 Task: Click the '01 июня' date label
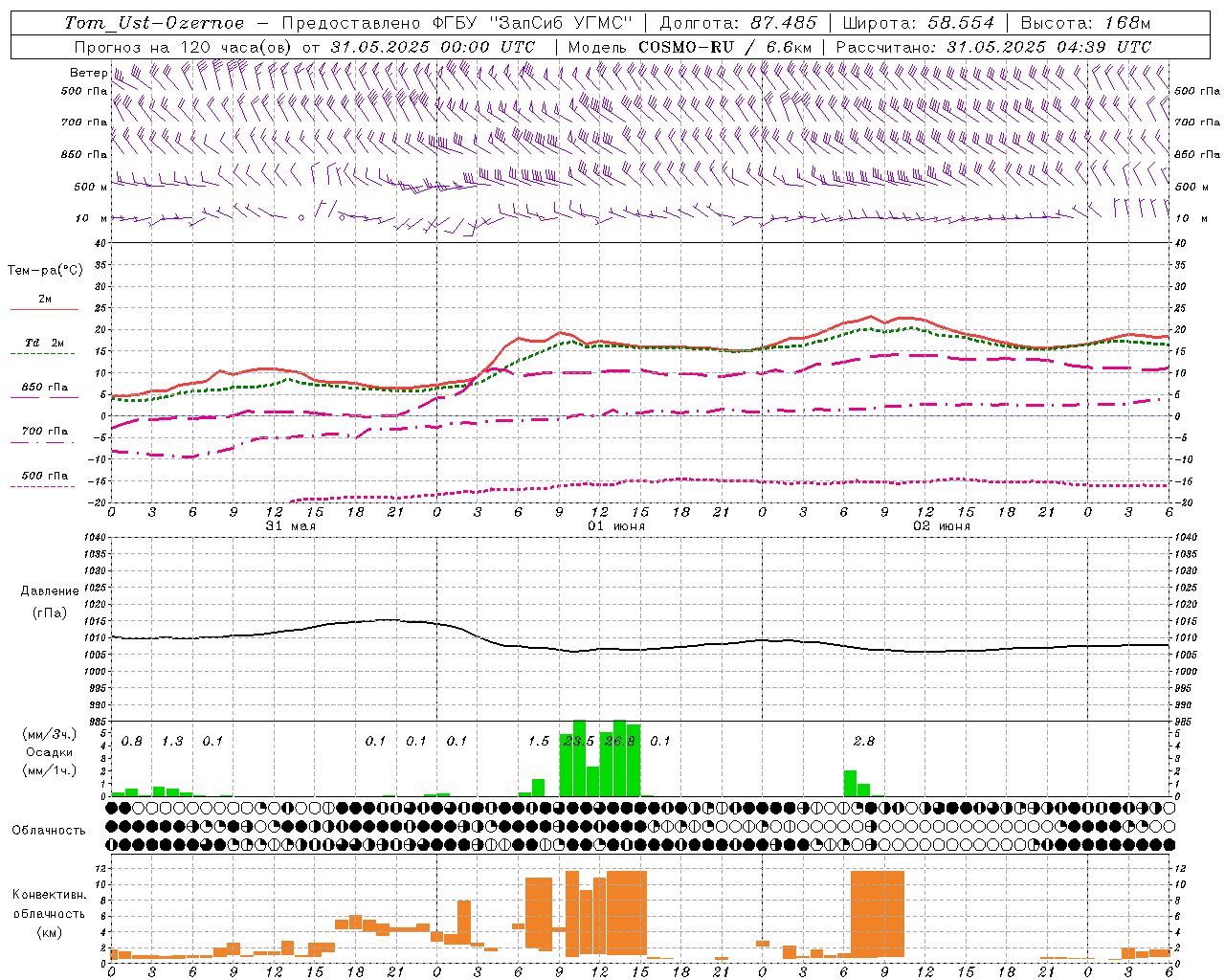click(x=616, y=526)
